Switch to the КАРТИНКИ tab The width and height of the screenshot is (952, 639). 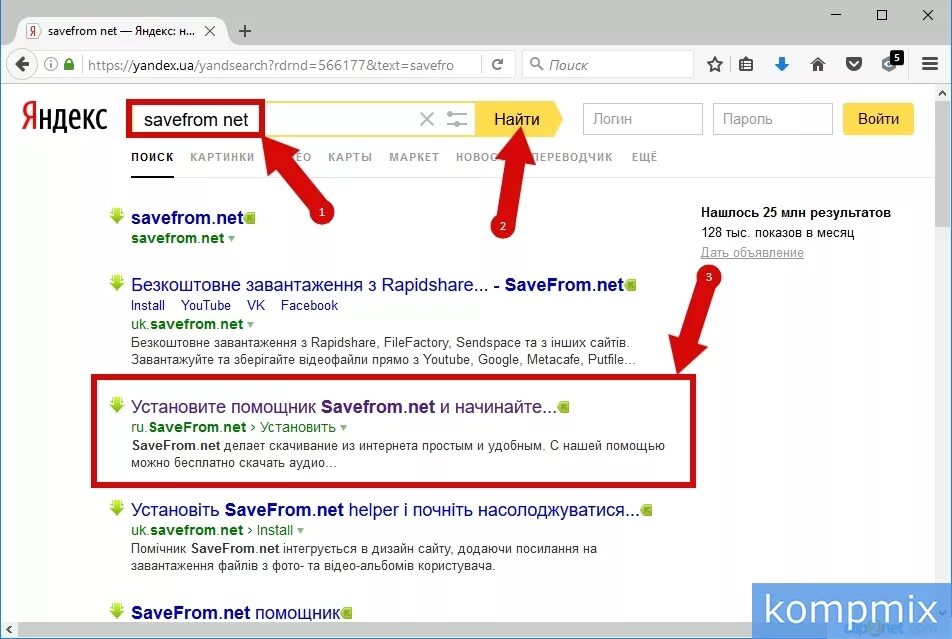click(222, 157)
